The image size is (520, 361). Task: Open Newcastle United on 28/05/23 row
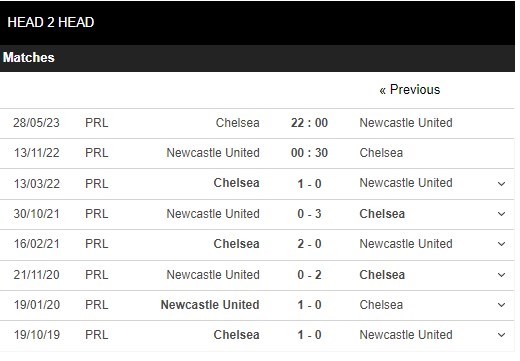[406, 123]
